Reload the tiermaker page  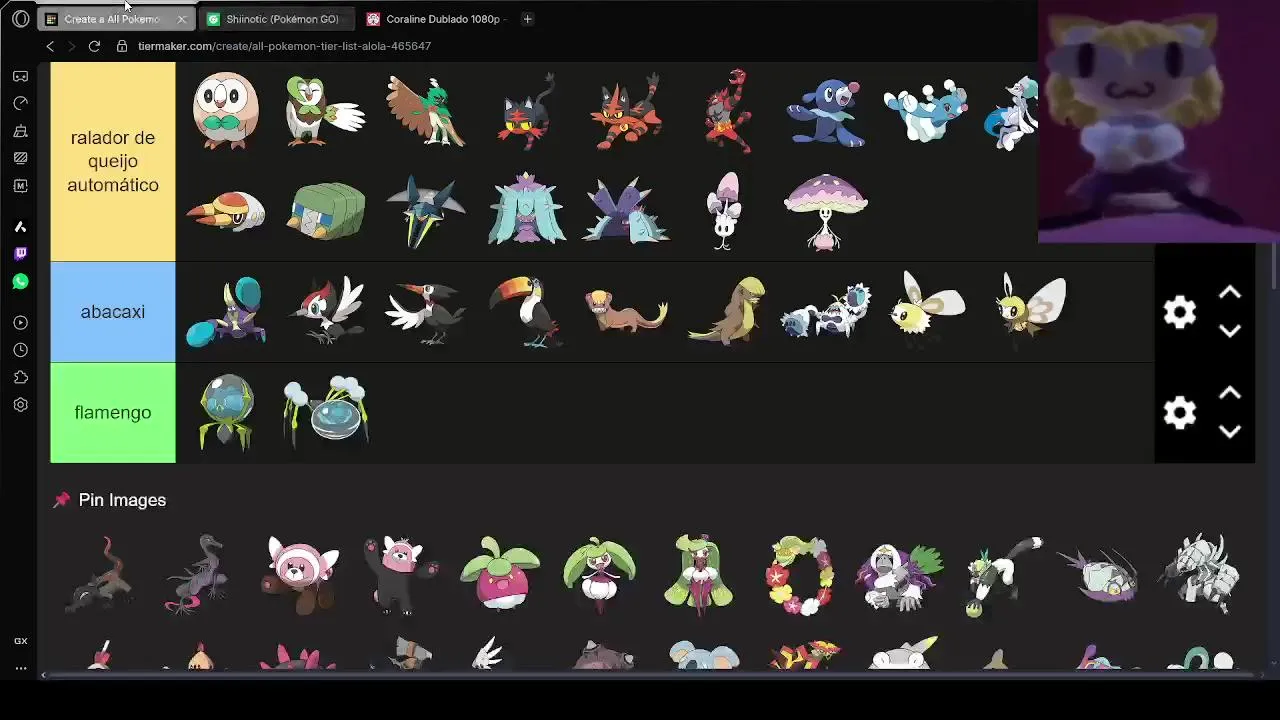[x=94, y=46]
